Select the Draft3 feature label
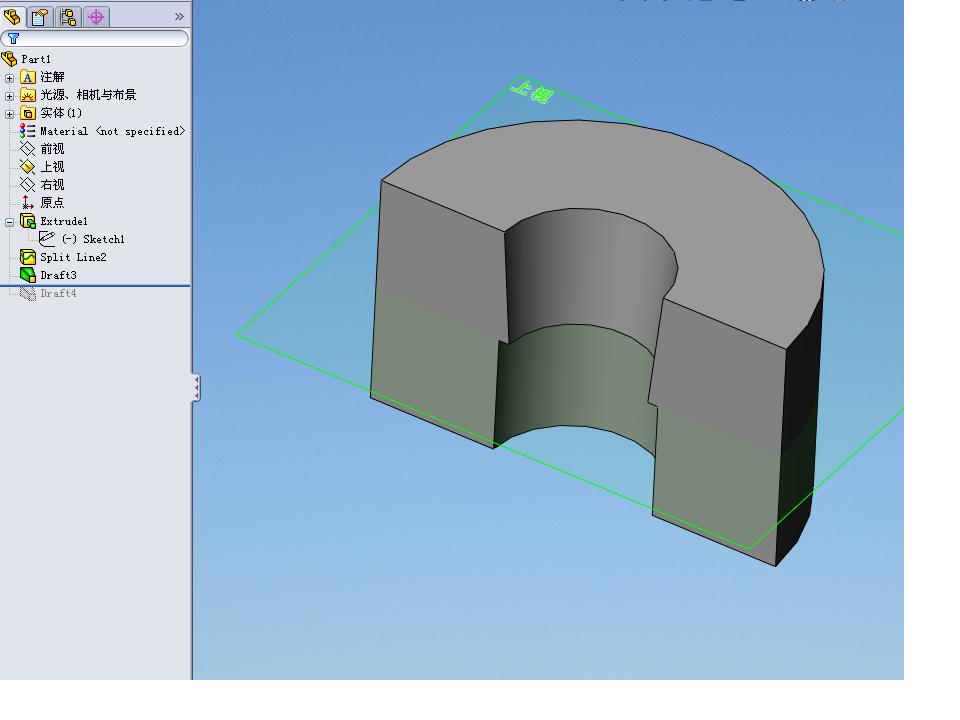This screenshot has width=960, height=720. (58, 275)
